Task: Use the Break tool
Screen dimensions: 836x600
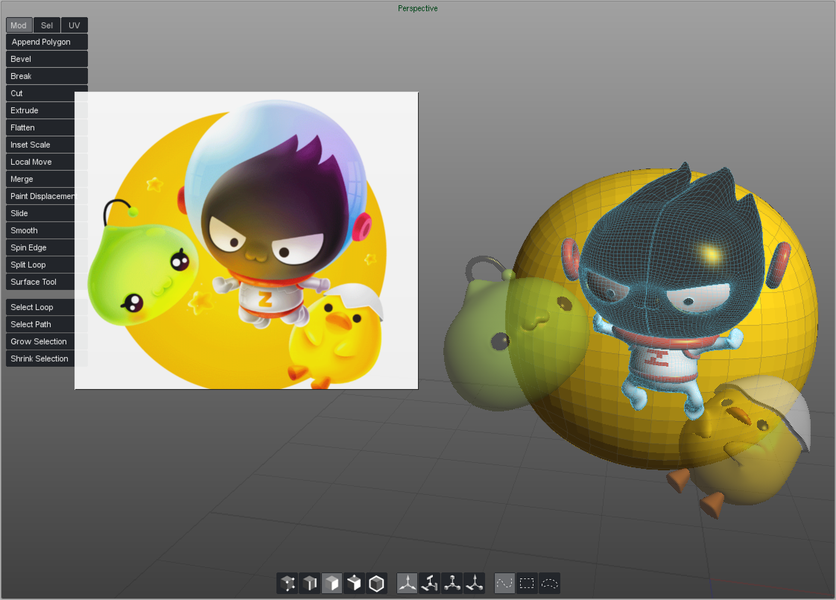Action: point(47,76)
